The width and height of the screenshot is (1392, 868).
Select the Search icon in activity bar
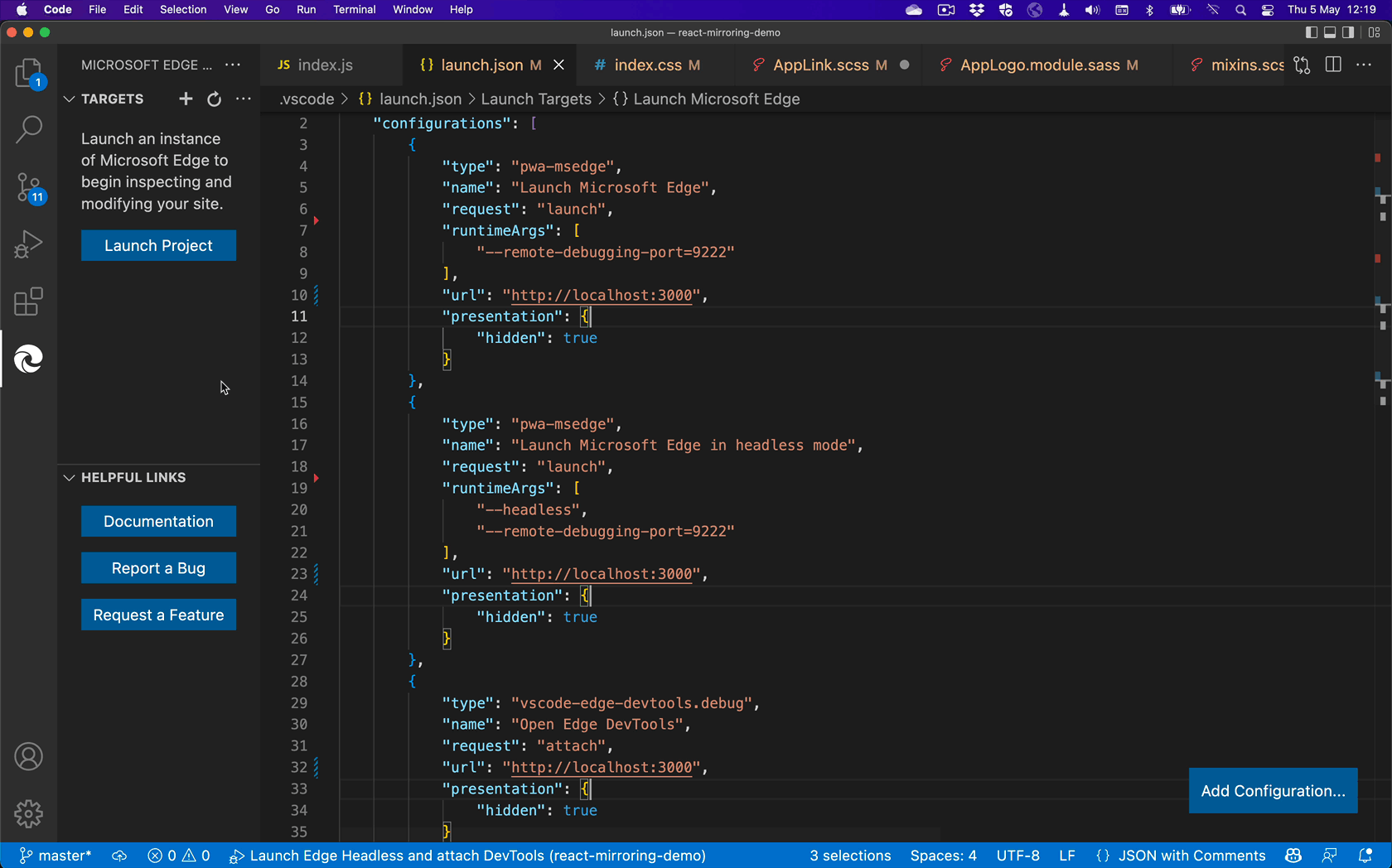(x=28, y=130)
